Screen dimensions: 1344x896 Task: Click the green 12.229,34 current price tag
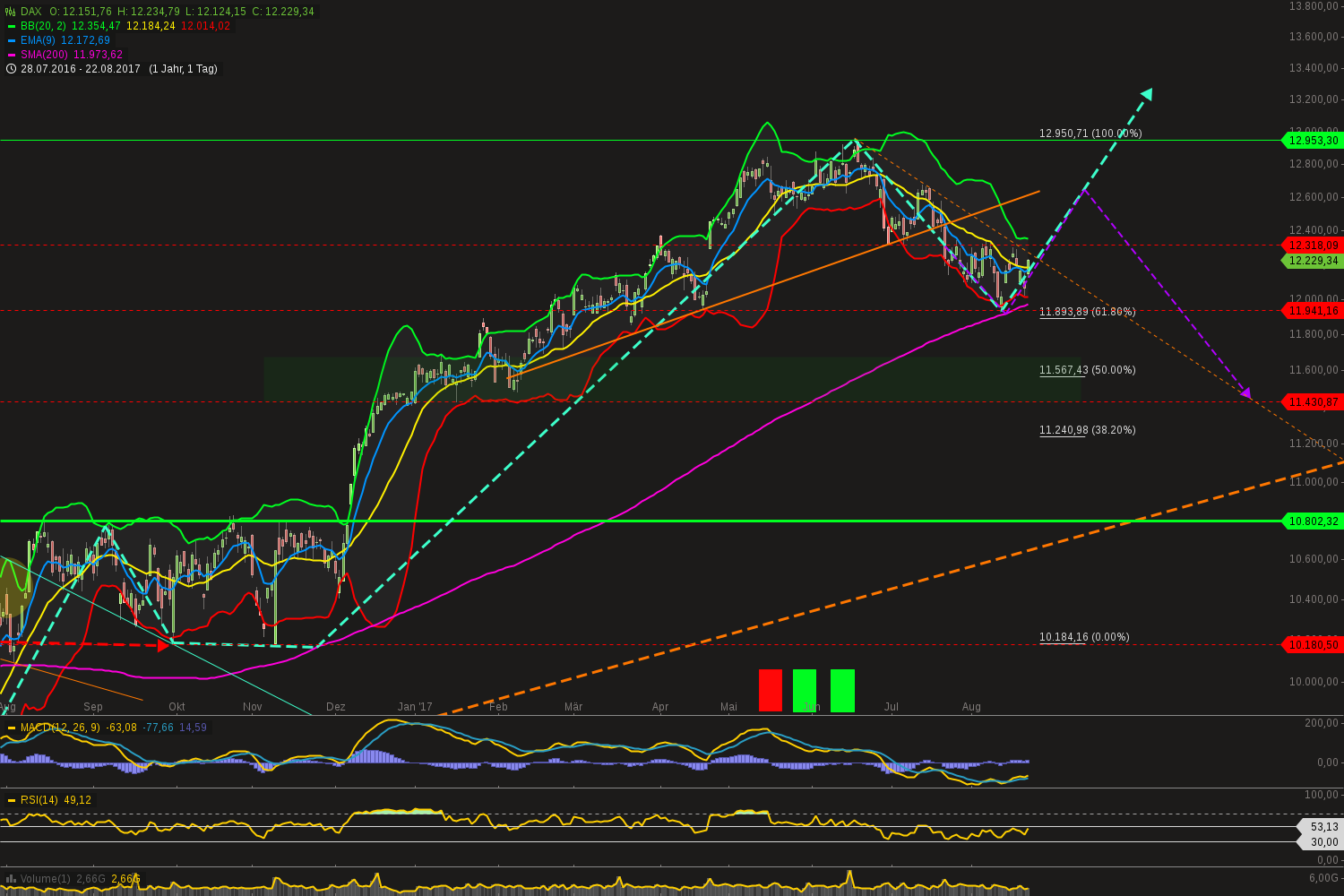point(1313,261)
